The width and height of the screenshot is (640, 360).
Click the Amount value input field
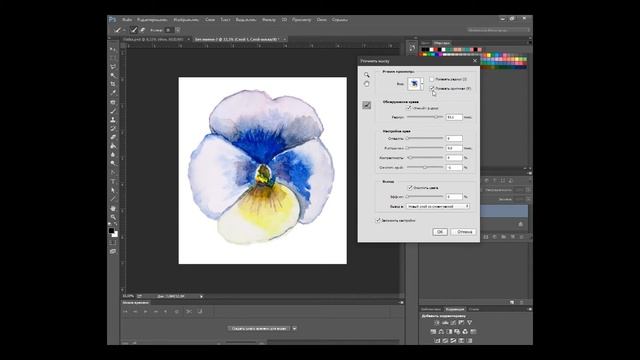click(454, 197)
